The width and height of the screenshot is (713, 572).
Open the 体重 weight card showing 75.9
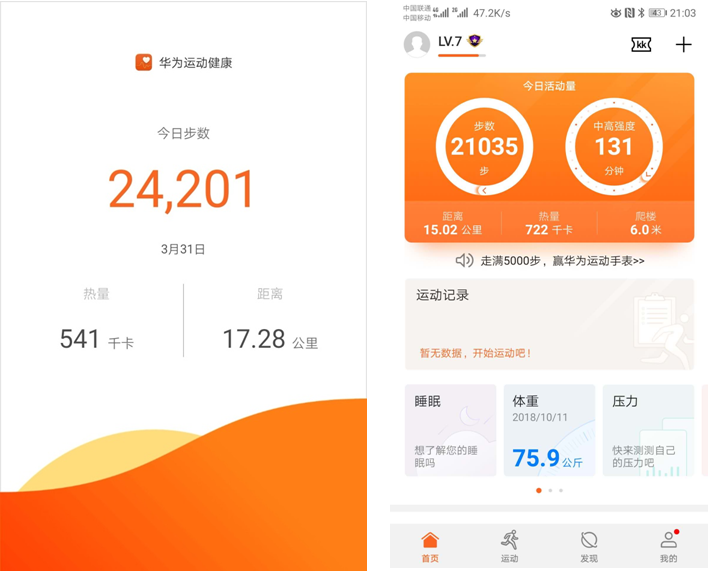coord(549,430)
